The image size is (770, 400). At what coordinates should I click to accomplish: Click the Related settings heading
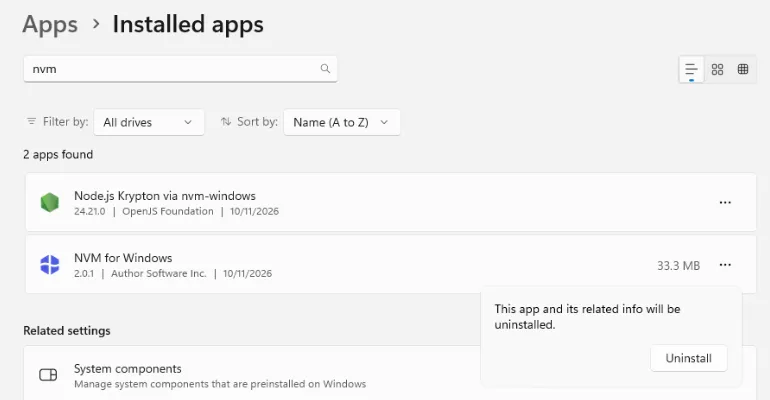[x=67, y=331]
